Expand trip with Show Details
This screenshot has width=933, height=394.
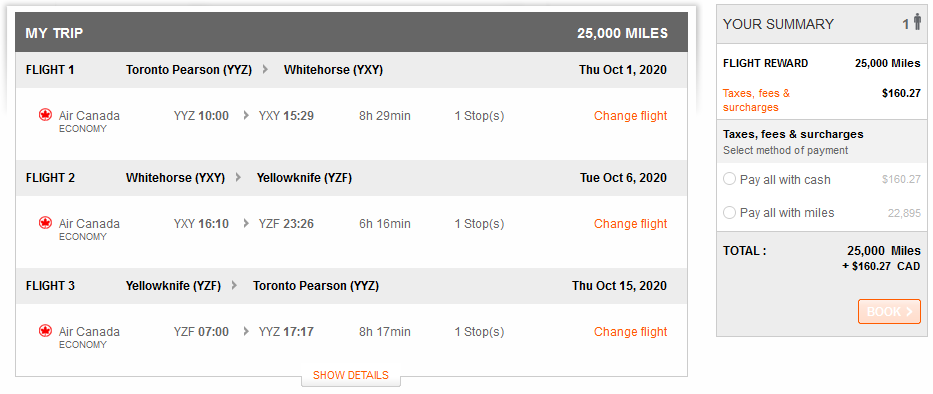(x=350, y=376)
